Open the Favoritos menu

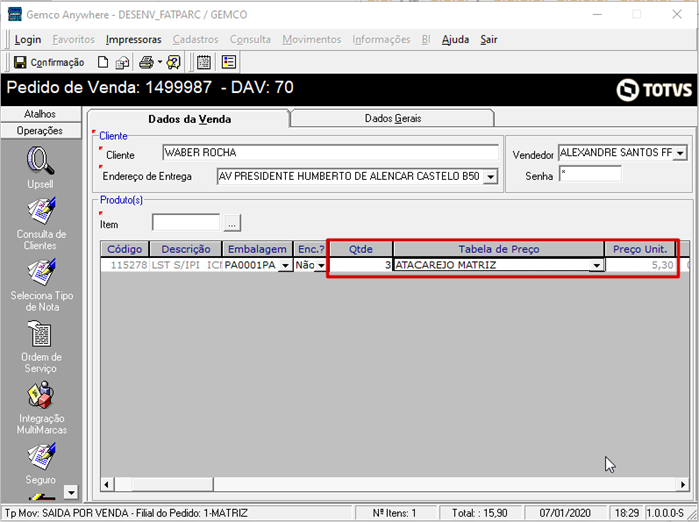[74, 40]
